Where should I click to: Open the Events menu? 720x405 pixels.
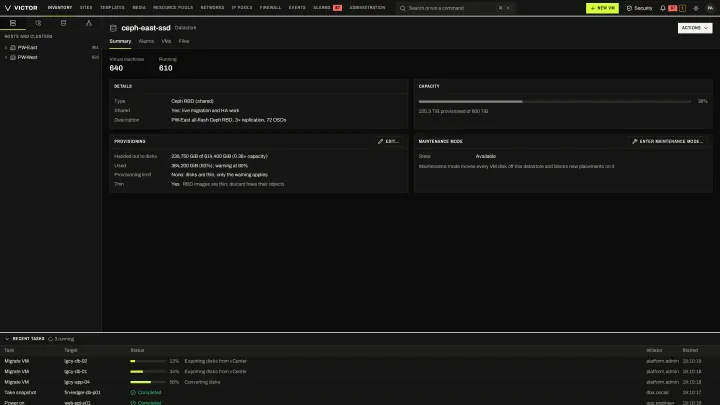[x=297, y=8]
